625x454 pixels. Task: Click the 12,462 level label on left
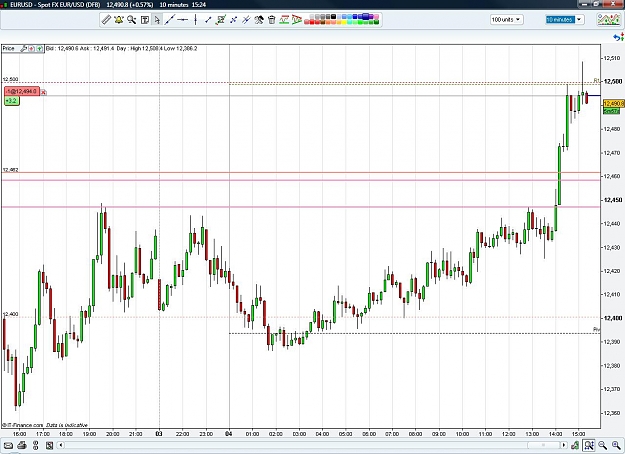(x=10, y=170)
